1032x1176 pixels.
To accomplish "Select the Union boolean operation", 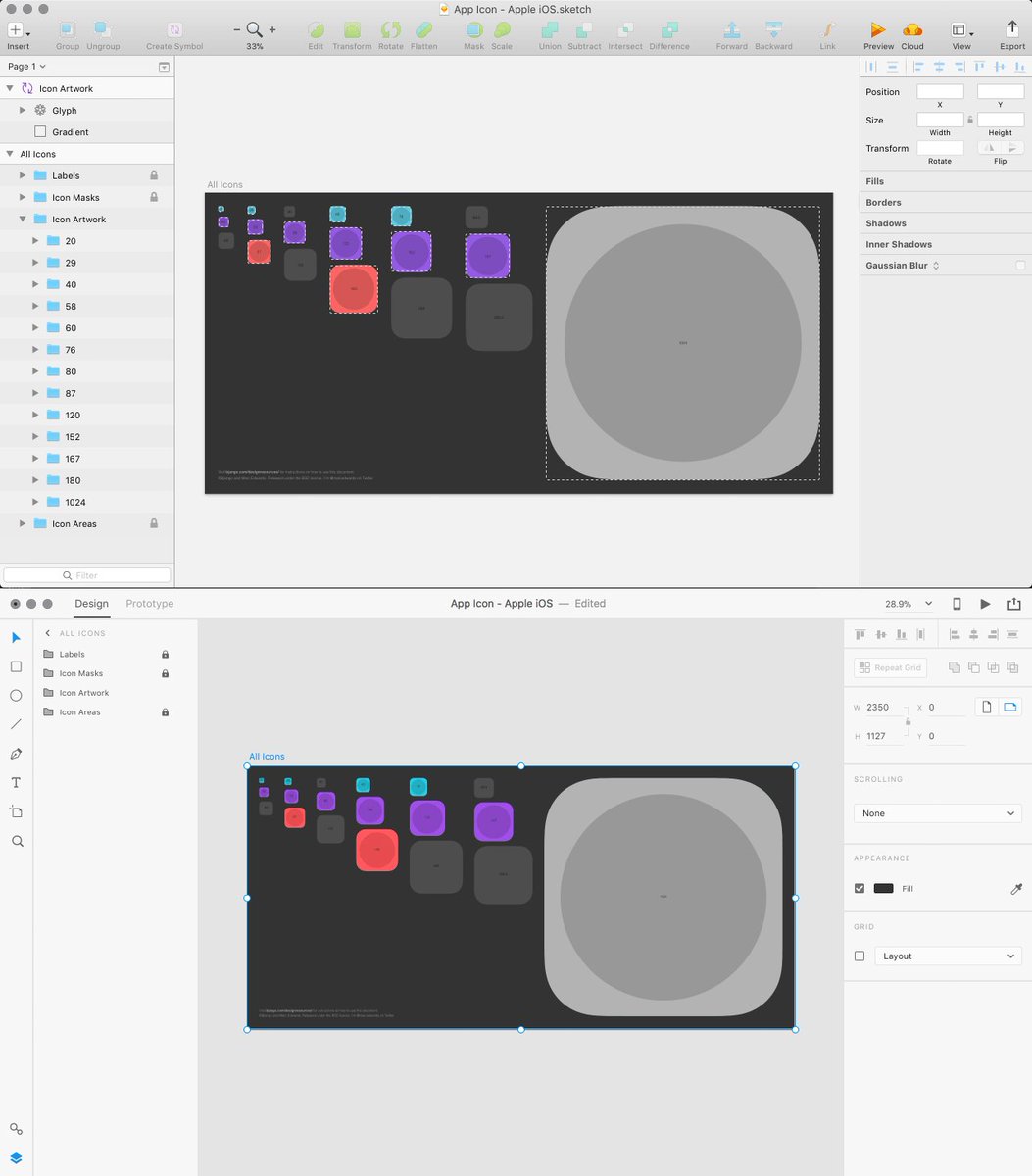I will pyautogui.click(x=550, y=32).
